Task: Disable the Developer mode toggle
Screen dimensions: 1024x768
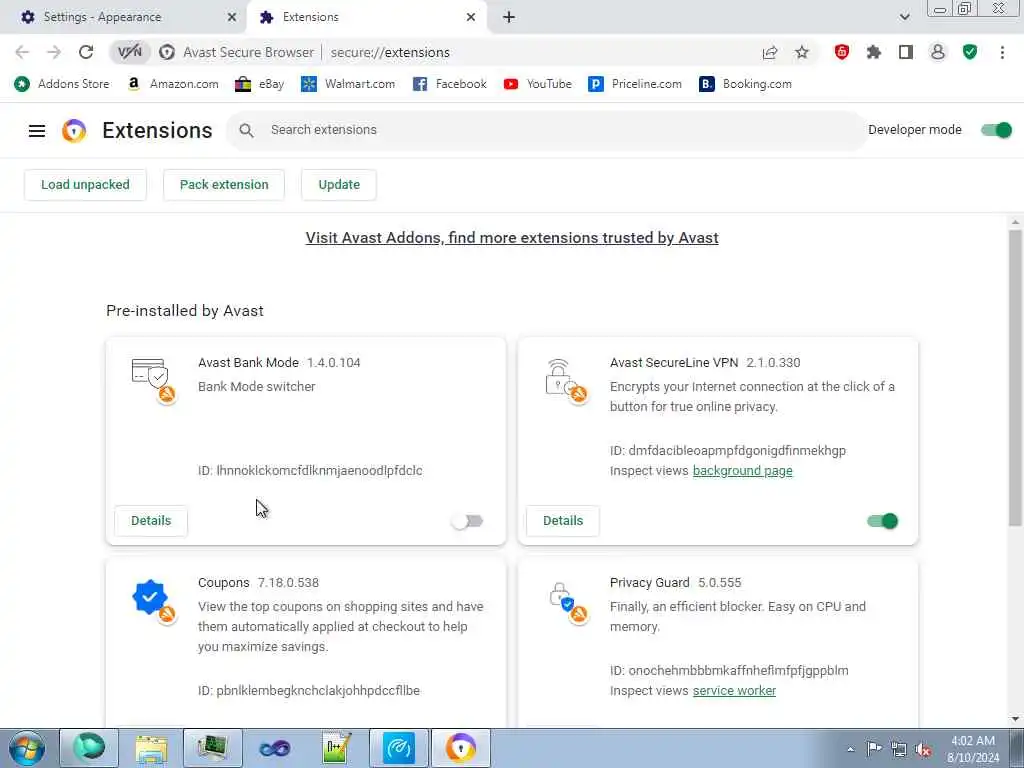Action: tap(997, 130)
